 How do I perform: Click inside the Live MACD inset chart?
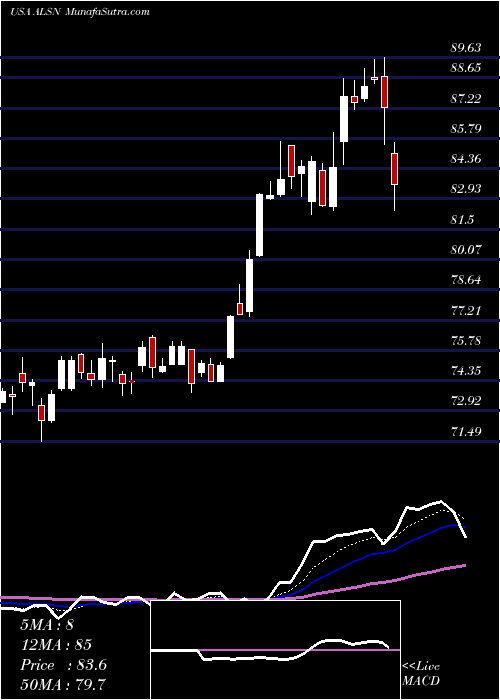coord(275,650)
